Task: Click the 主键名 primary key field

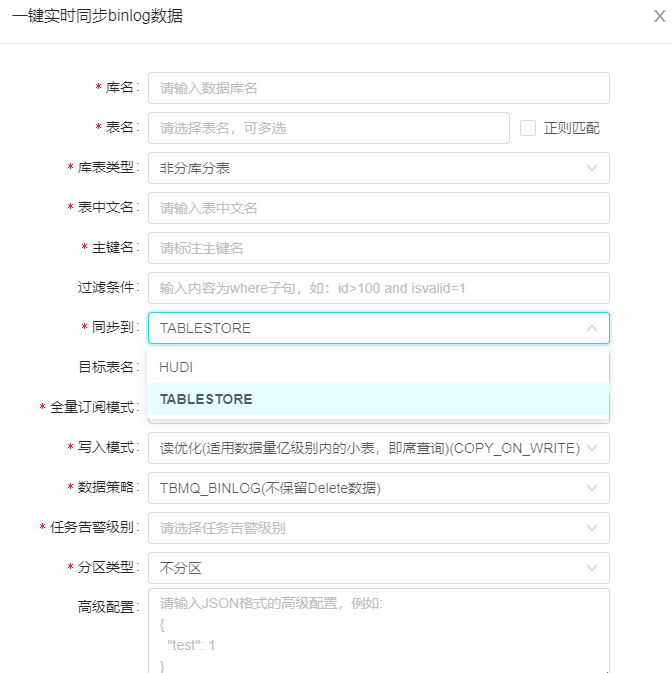Action: pyautogui.click(x=378, y=248)
